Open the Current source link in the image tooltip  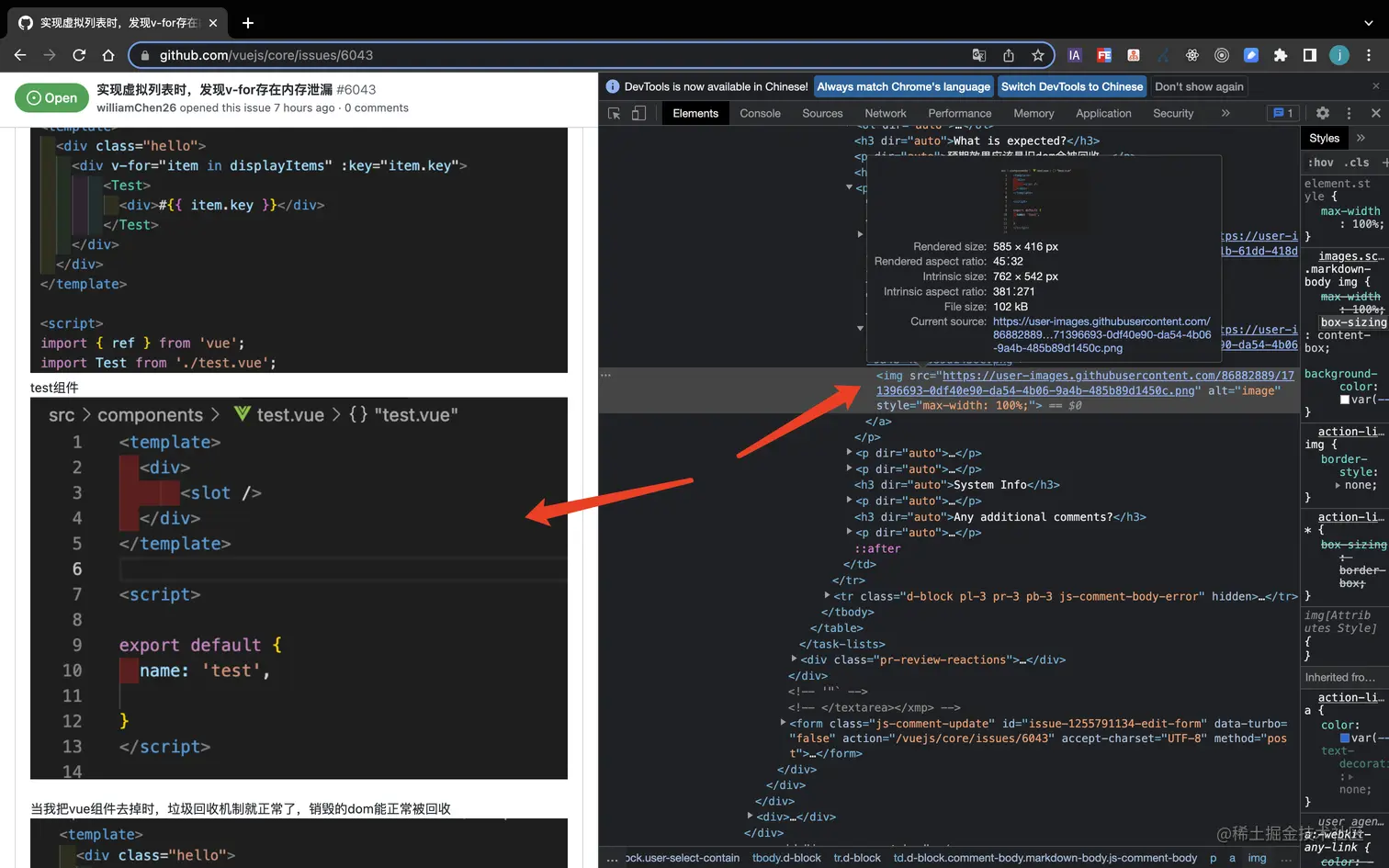point(1101,334)
